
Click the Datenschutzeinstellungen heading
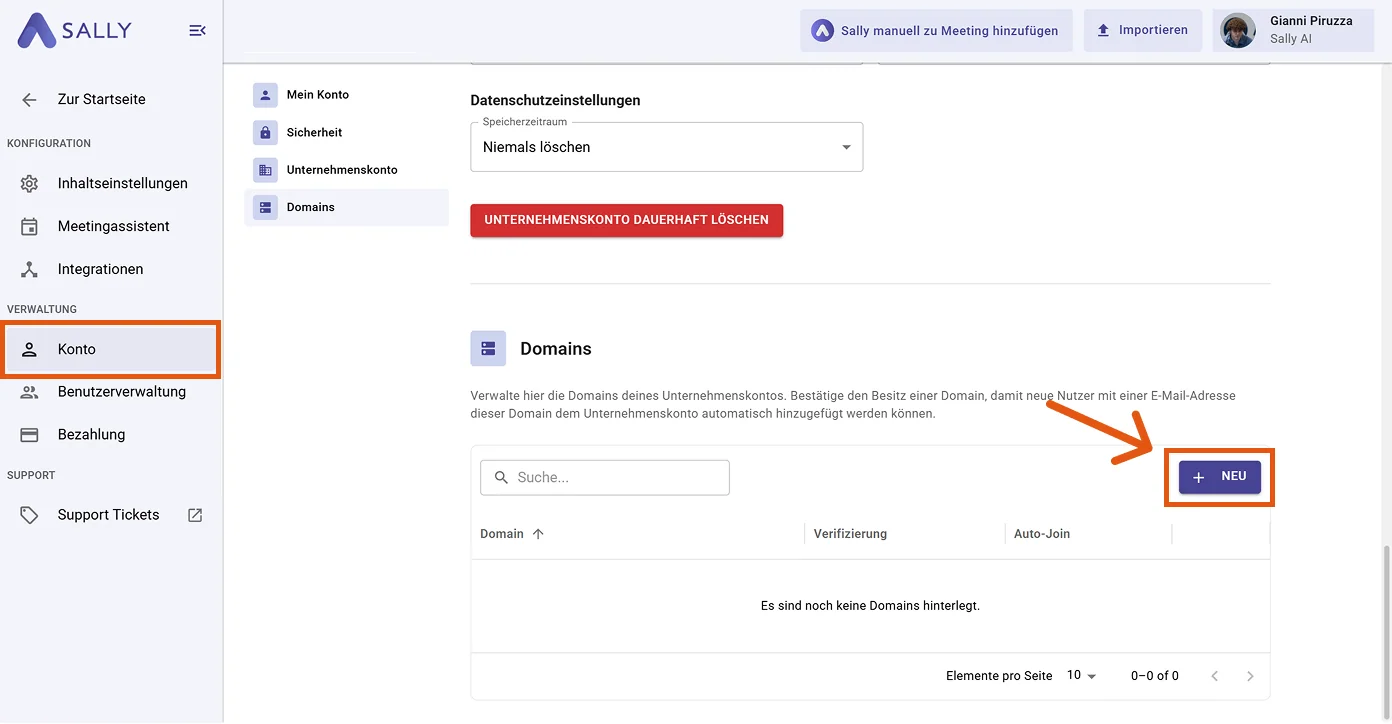[555, 101]
